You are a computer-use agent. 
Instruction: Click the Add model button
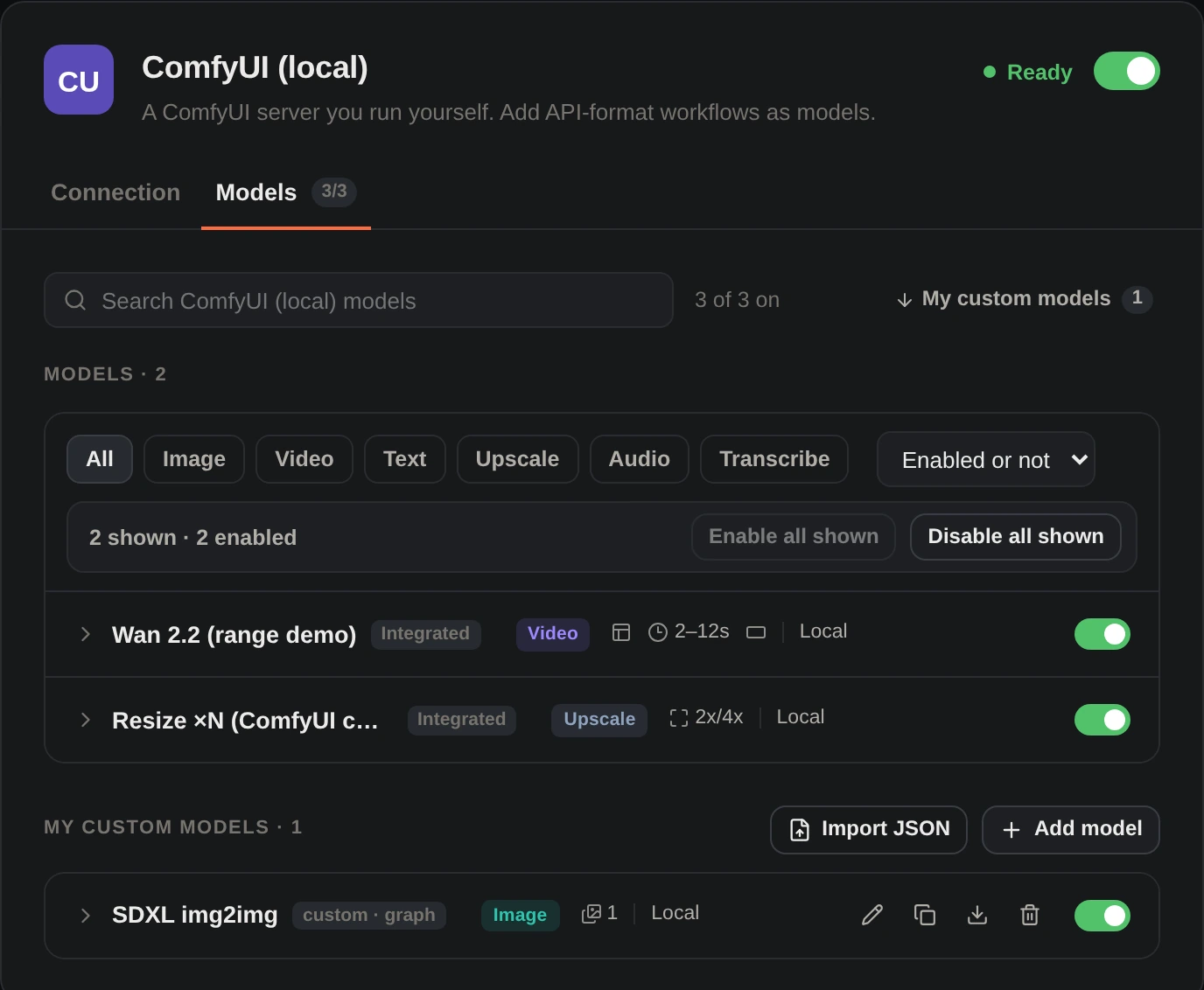point(1071,829)
